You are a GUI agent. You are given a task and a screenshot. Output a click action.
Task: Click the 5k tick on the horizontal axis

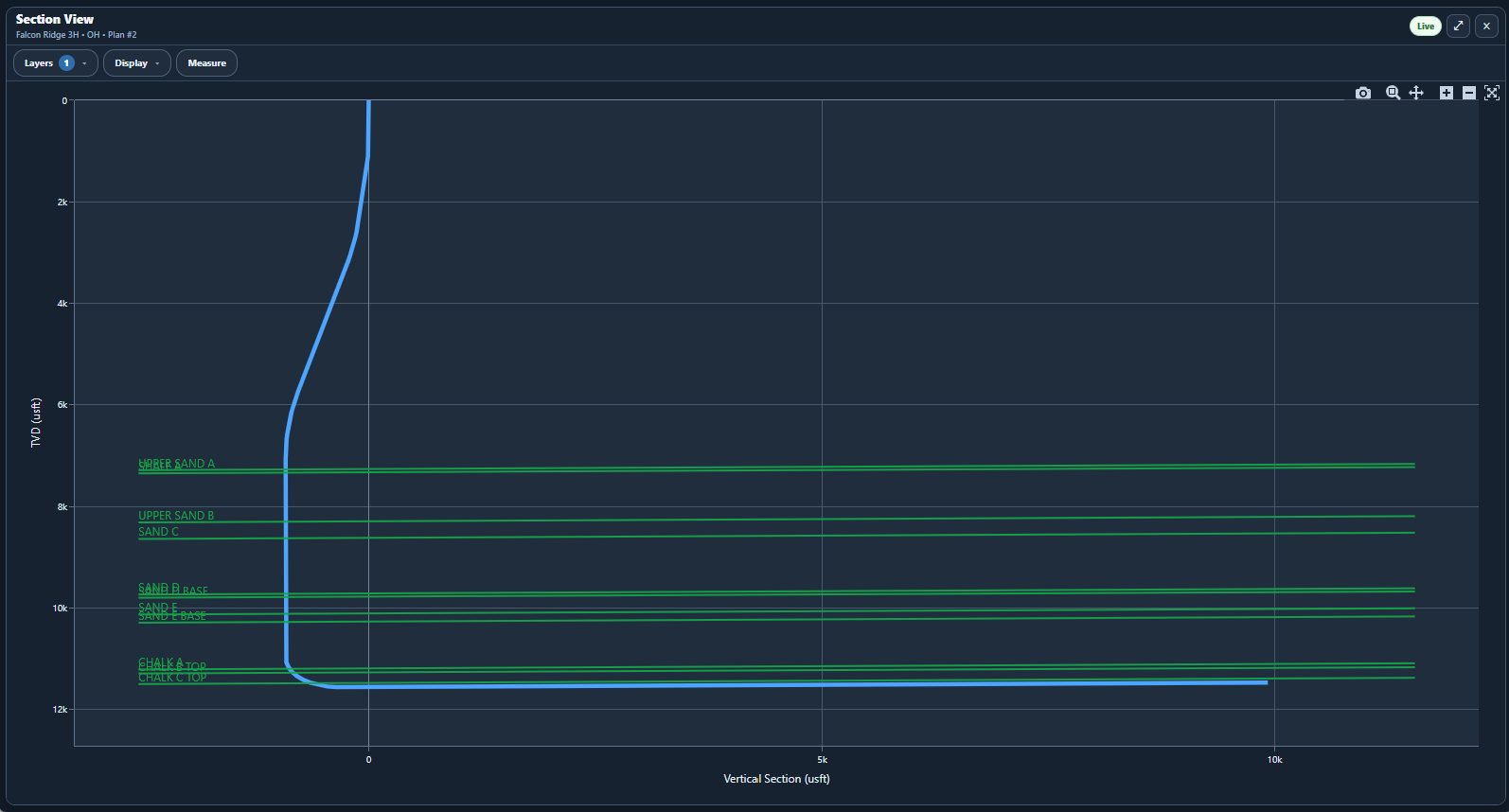click(822, 760)
